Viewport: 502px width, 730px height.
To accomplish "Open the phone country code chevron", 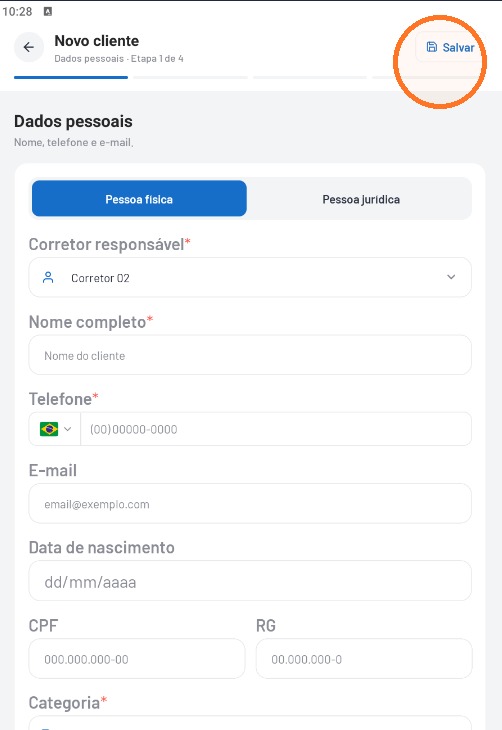I will (x=68, y=429).
